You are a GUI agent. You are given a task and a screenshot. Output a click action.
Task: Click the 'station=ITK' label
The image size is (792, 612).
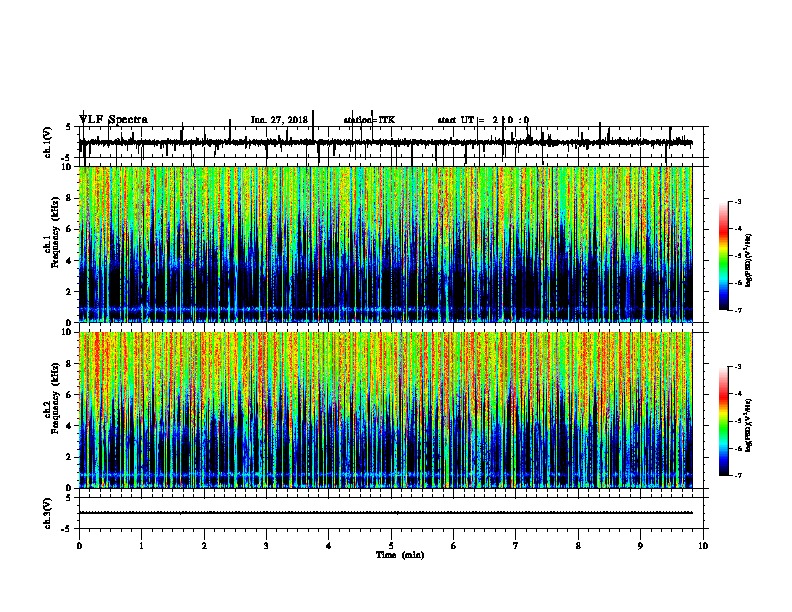[369, 120]
